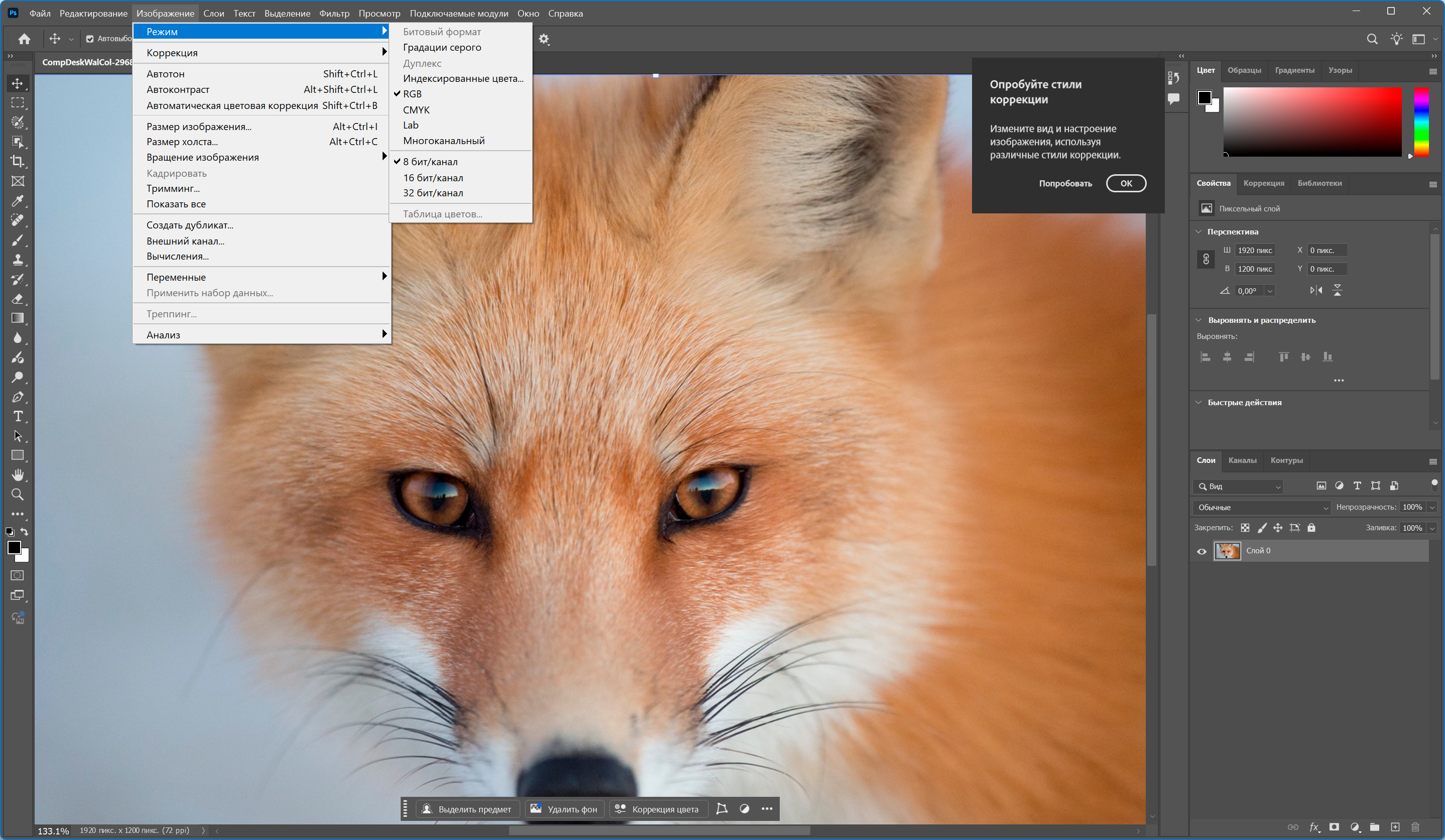Toggle the Автовыбор checkbox
The image size is (1445, 840).
[90, 39]
